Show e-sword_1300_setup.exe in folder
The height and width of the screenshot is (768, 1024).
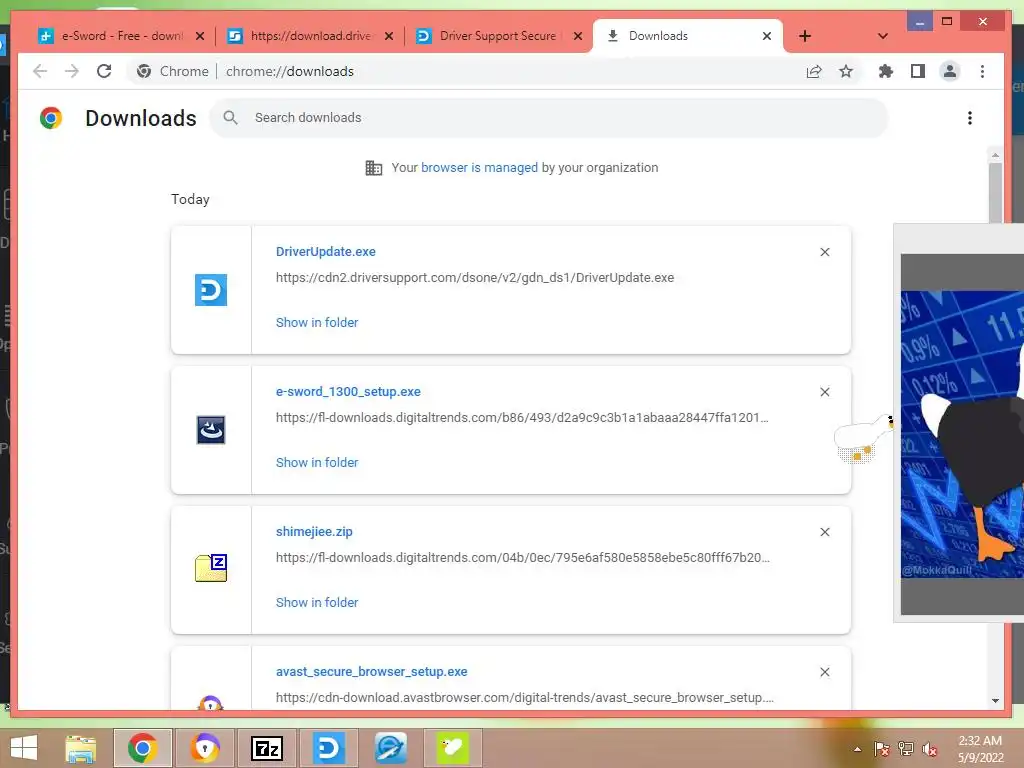pos(317,462)
